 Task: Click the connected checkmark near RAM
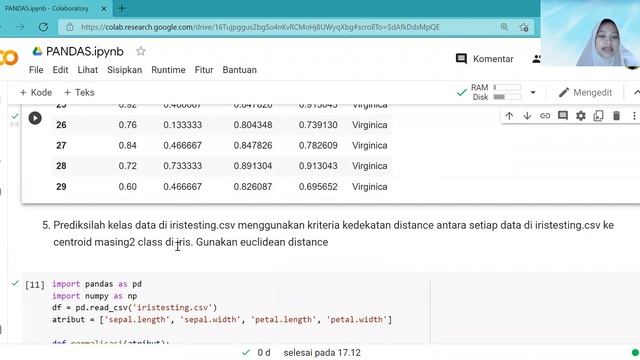click(x=461, y=93)
